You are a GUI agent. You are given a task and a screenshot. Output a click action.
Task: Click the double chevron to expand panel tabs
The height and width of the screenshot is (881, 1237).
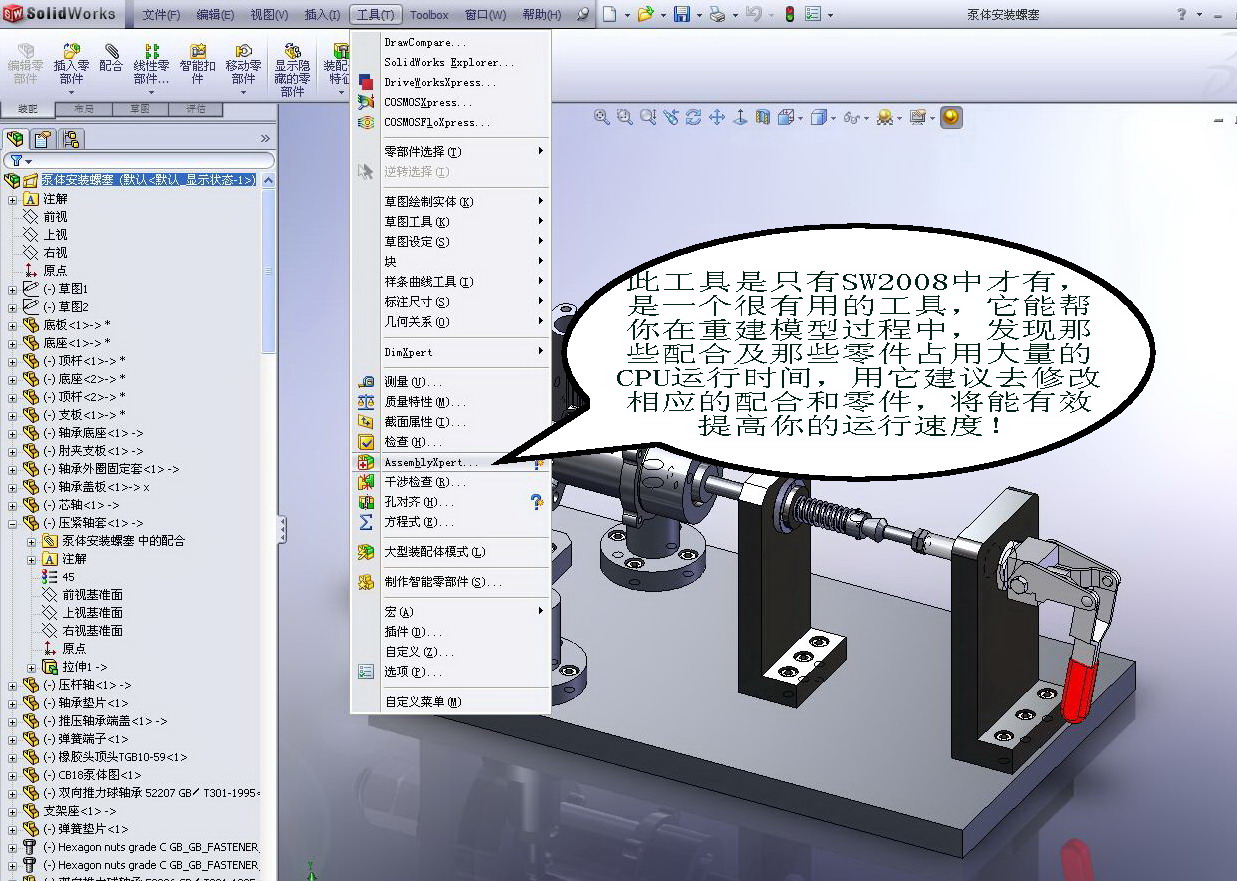(x=265, y=139)
